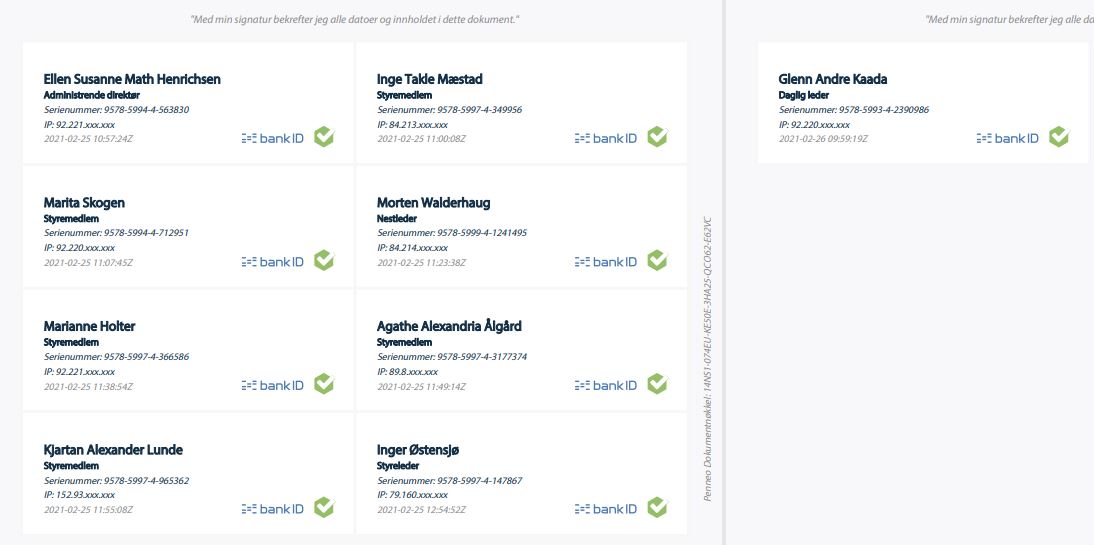Click timestamp 2021-02-25 11:38:54Z
1094x545 pixels.
click(88, 386)
